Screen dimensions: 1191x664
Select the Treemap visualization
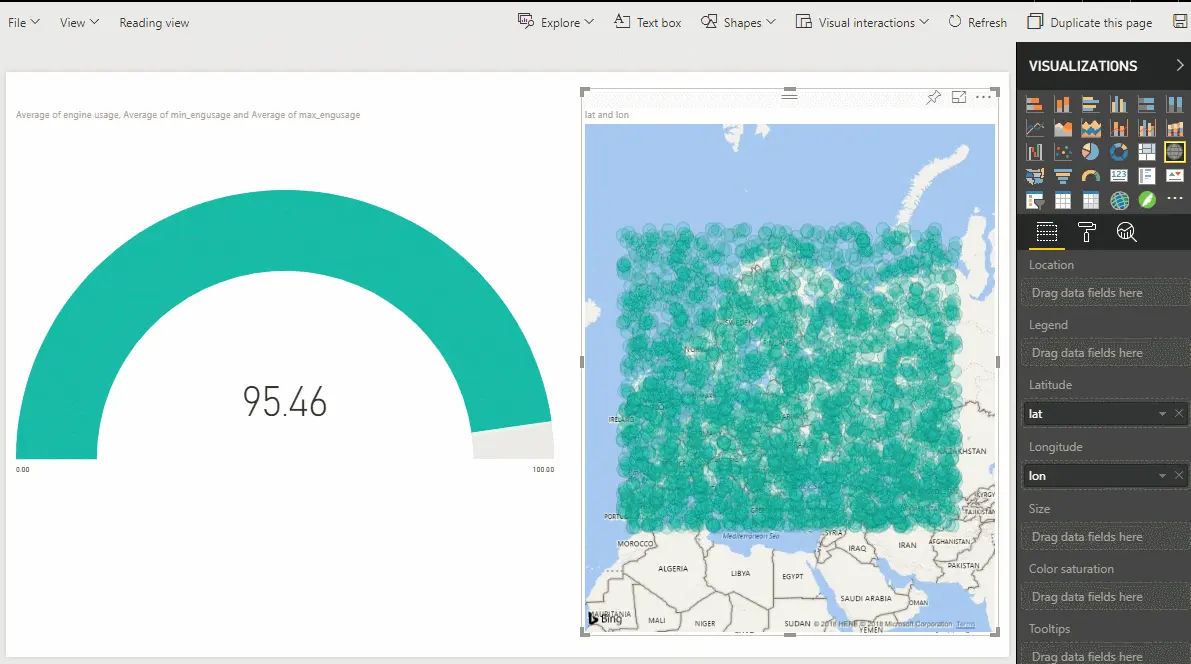click(x=1147, y=152)
